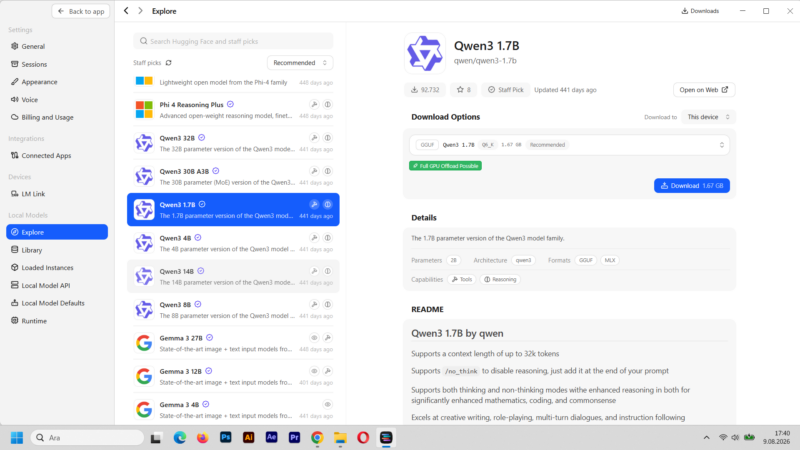
Task: Click the Qwen3 32B model logo
Action: click(144, 143)
